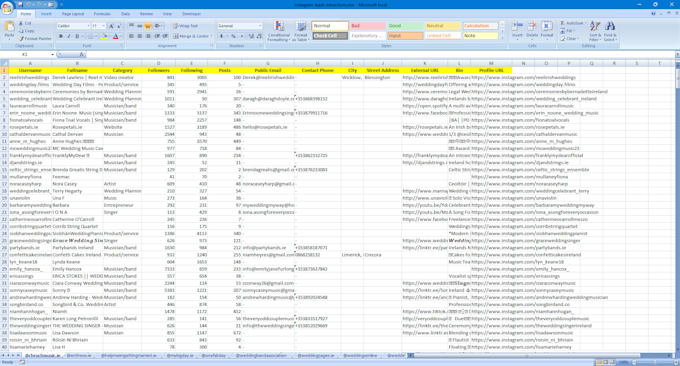Toggle middle vertical alignment

coord(140,26)
